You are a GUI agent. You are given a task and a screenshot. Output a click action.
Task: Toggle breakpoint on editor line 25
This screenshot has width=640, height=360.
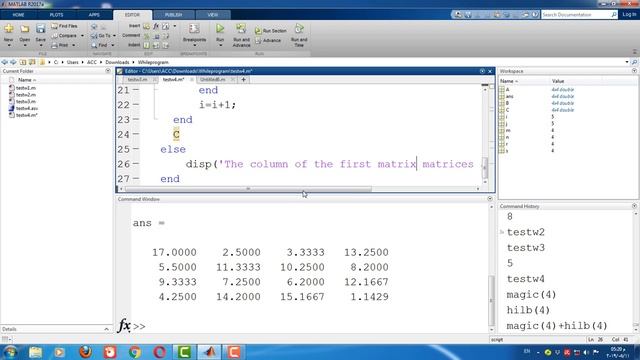(136, 149)
